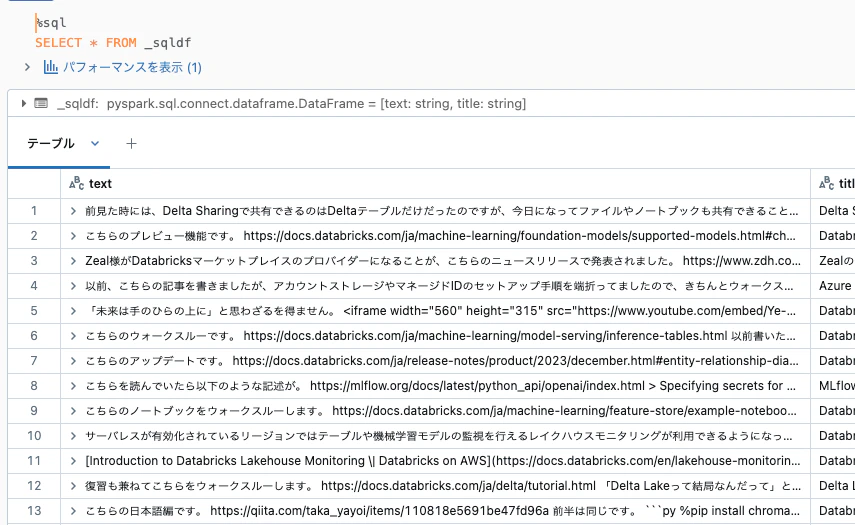Expand row 5 text cell with iframe

pyautogui.click(x=73, y=311)
